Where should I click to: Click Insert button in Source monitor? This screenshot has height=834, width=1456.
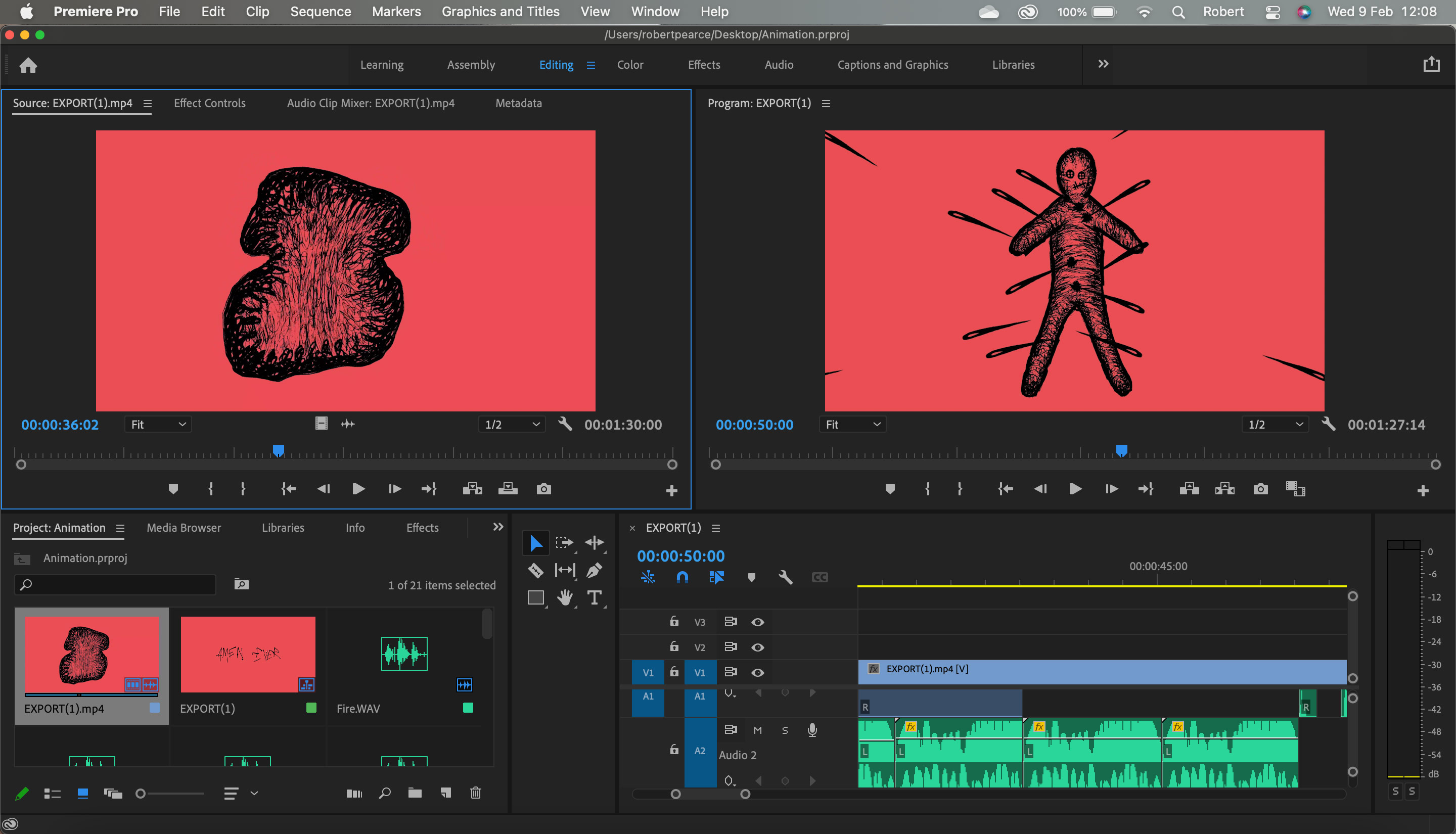pyautogui.click(x=473, y=489)
